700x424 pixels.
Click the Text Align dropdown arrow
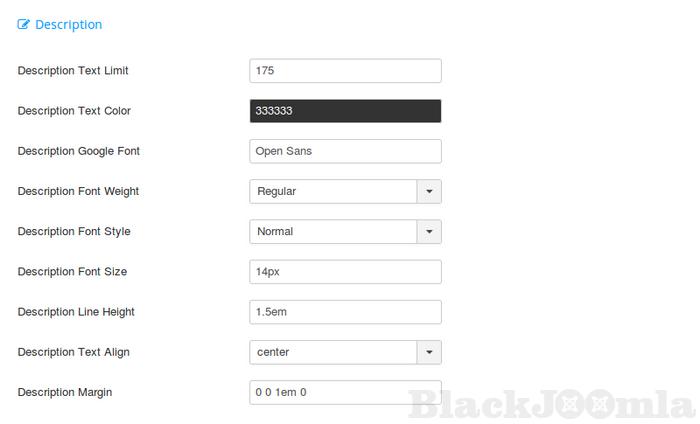pyautogui.click(x=429, y=352)
